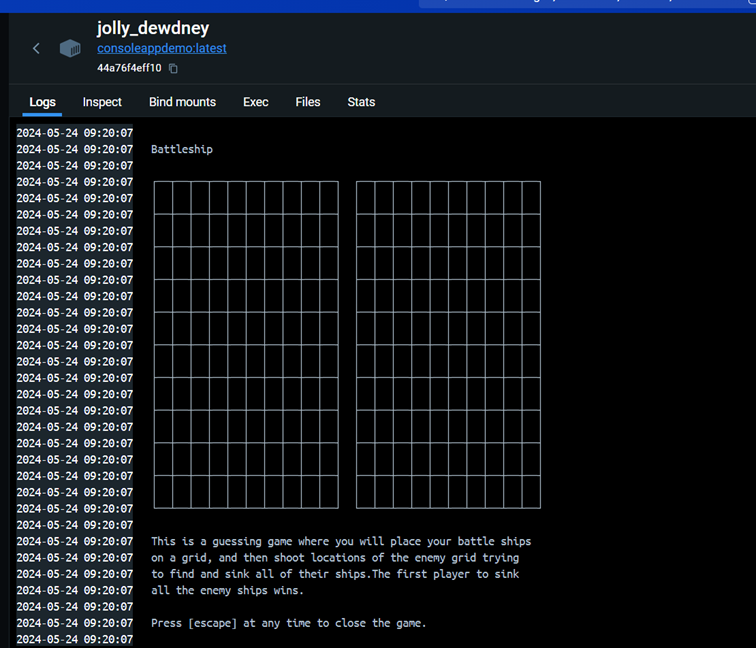
Task: Select the Exec tab
Action: click(x=256, y=102)
